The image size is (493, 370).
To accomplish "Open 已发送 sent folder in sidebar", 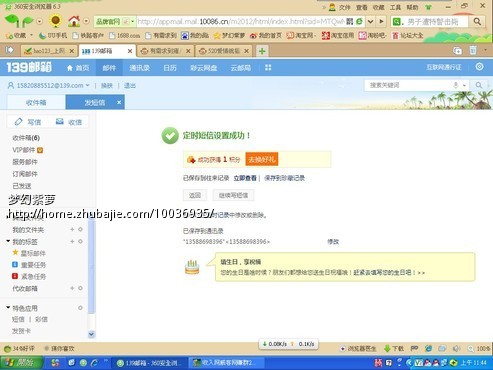I will point(22,186).
